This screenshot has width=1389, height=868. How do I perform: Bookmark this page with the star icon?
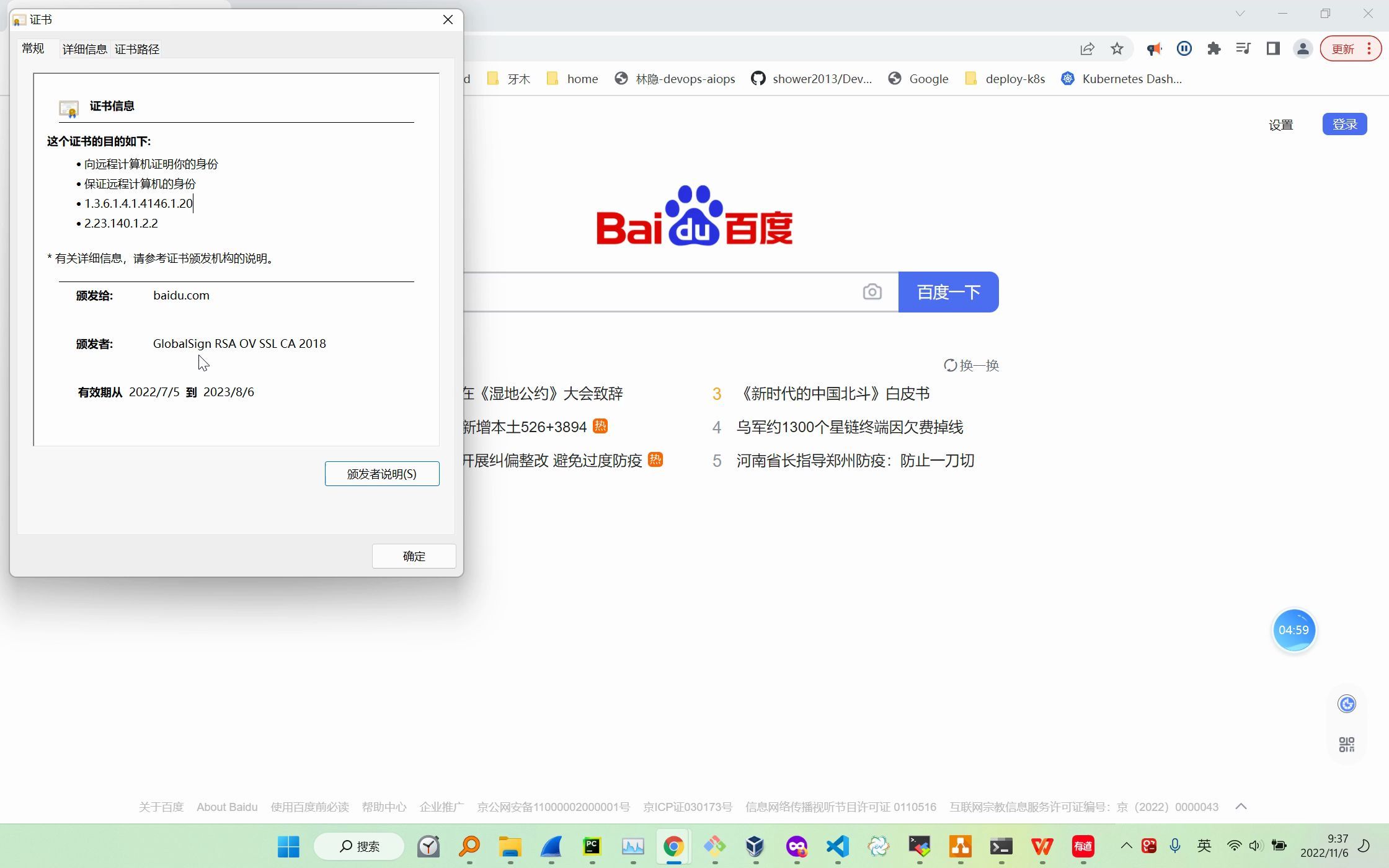click(1117, 49)
